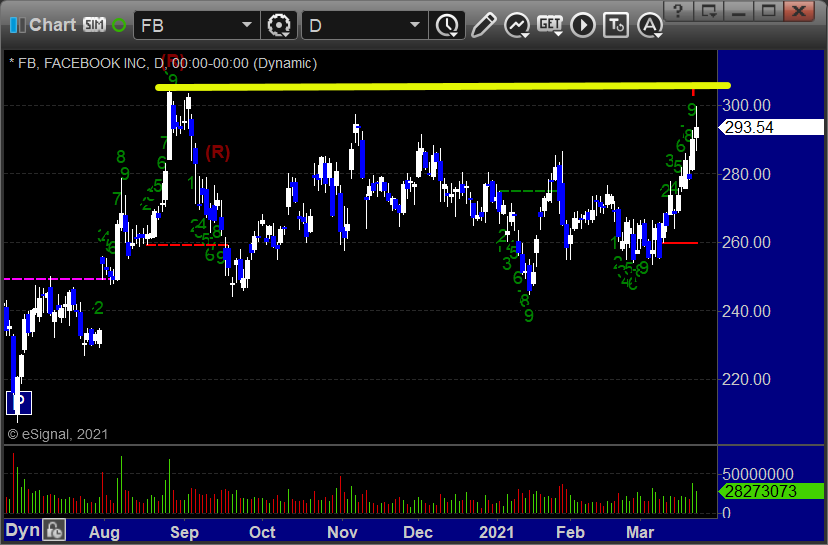Click the Sep label on time axis
The width and height of the screenshot is (828, 545).
click(x=184, y=532)
